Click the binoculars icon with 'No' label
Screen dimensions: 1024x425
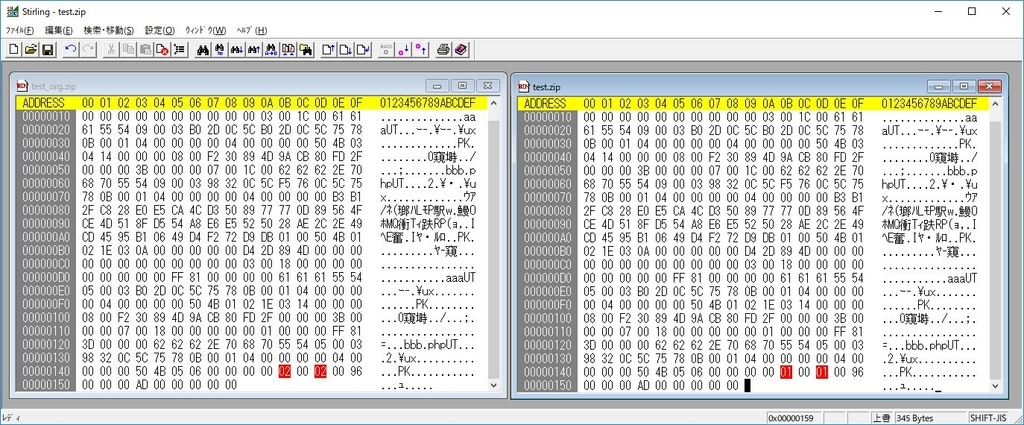tap(220, 50)
